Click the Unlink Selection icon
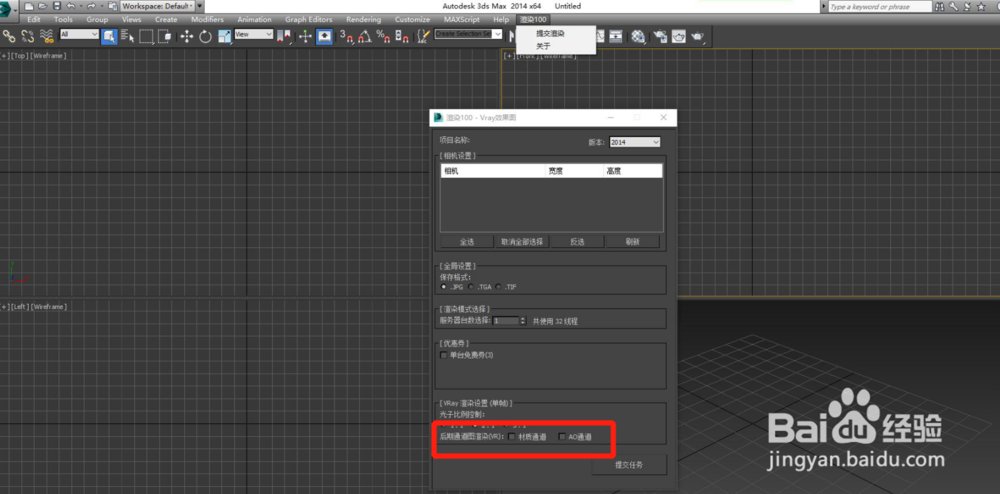Screen dimensions: 1000x494 (28, 36)
